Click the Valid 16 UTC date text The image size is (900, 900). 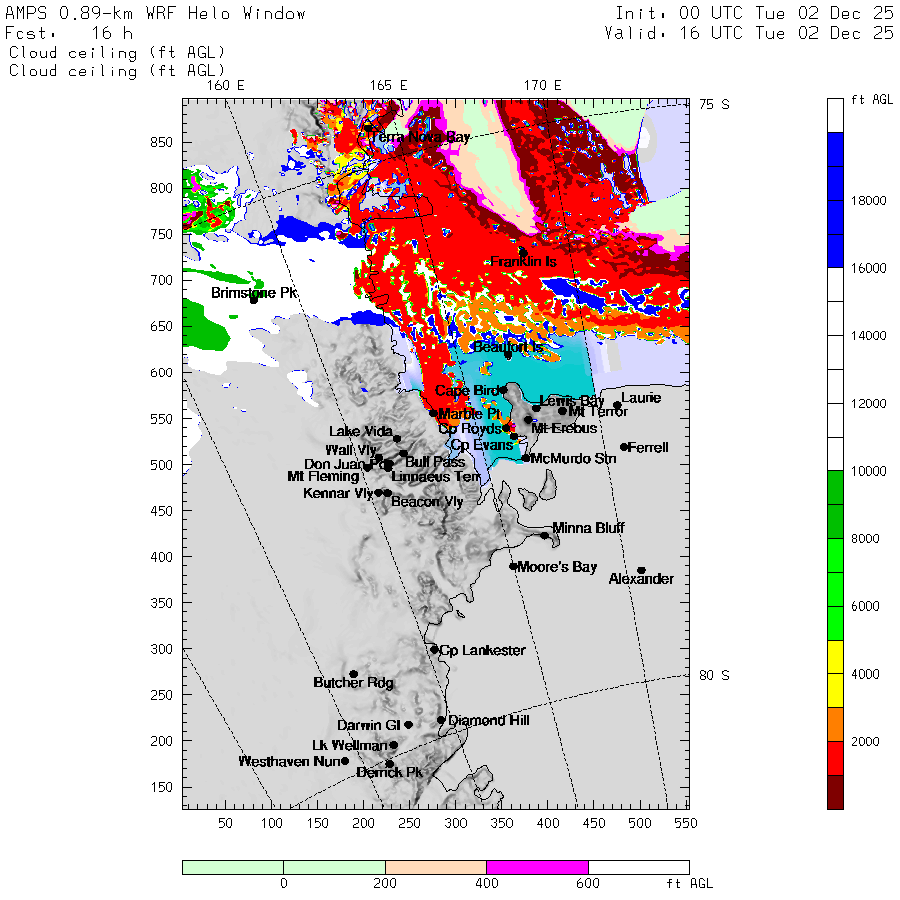click(x=749, y=33)
